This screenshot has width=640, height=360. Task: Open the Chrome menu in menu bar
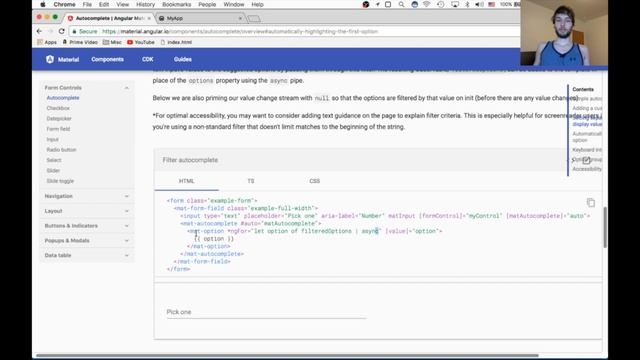click(x=64, y=4)
